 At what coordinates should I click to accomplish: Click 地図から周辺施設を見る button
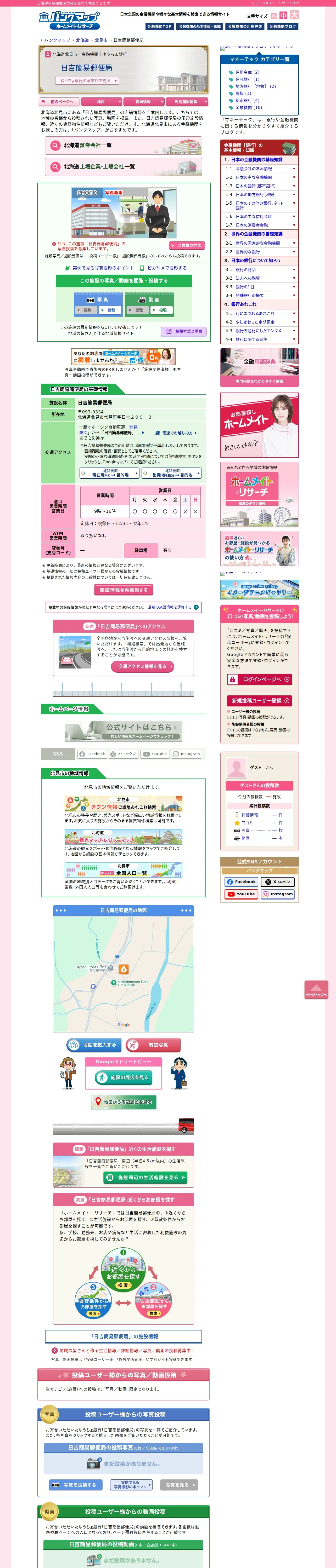pyautogui.click(x=123, y=1102)
